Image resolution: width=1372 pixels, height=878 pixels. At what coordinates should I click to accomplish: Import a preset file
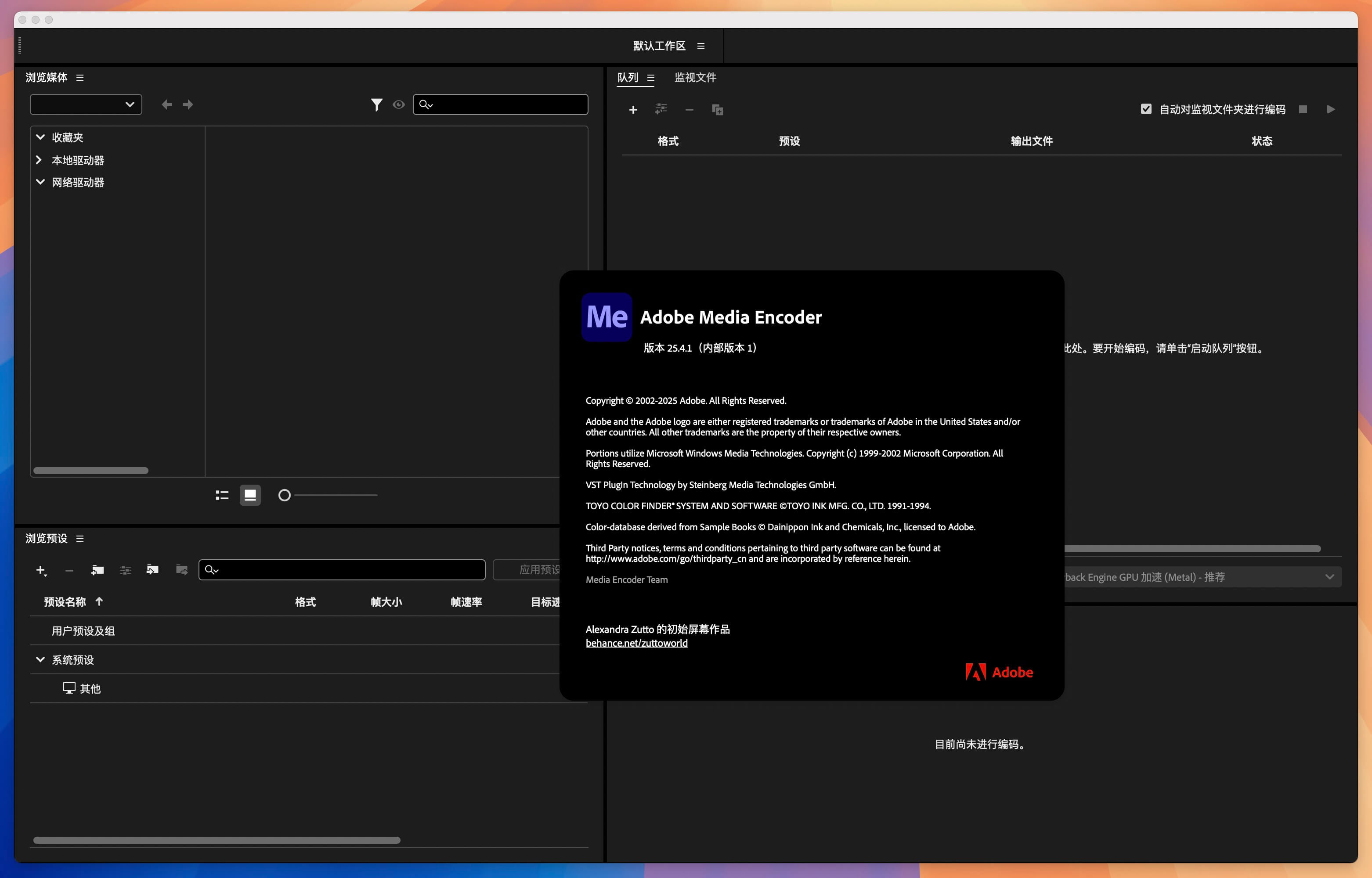pos(152,570)
